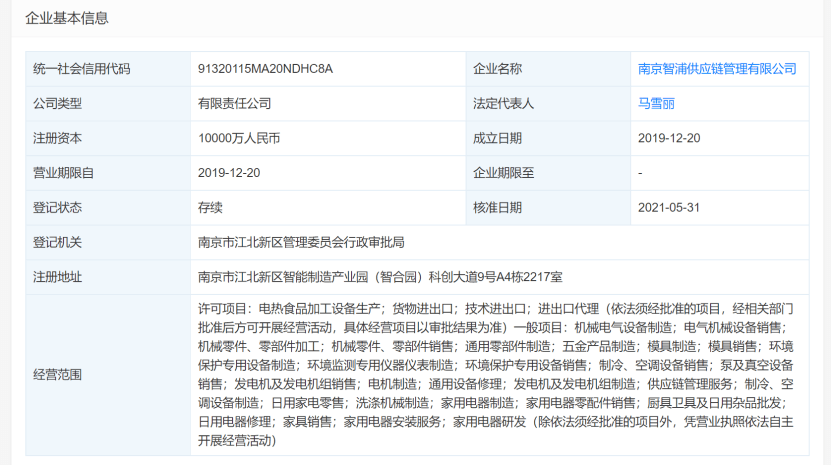
Task: Click the dash value beside 企业期限至
Action: (x=640, y=173)
